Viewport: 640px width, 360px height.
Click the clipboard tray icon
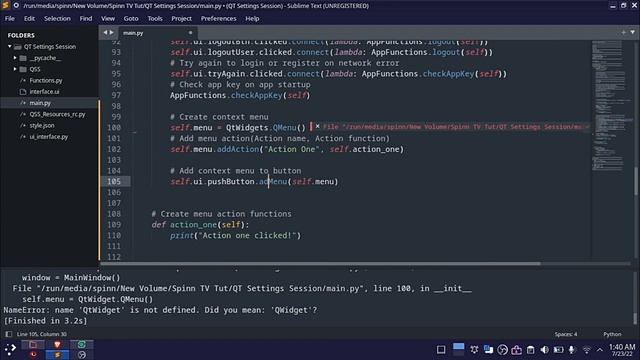(x=530, y=350)
